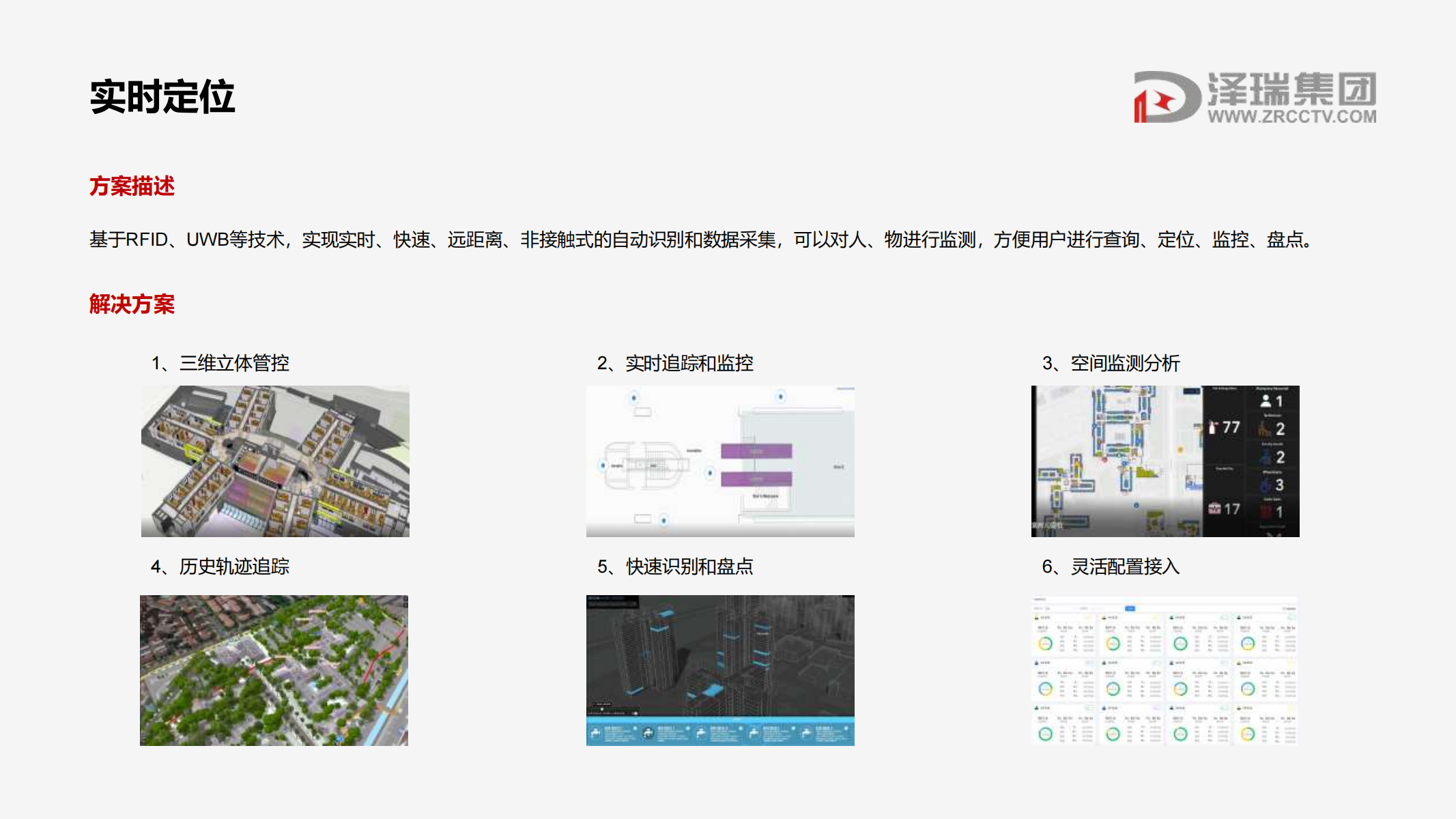Open the 3D building cutaway thumbnail
This screenshot has width=1456, height=819.
point(275,461)
